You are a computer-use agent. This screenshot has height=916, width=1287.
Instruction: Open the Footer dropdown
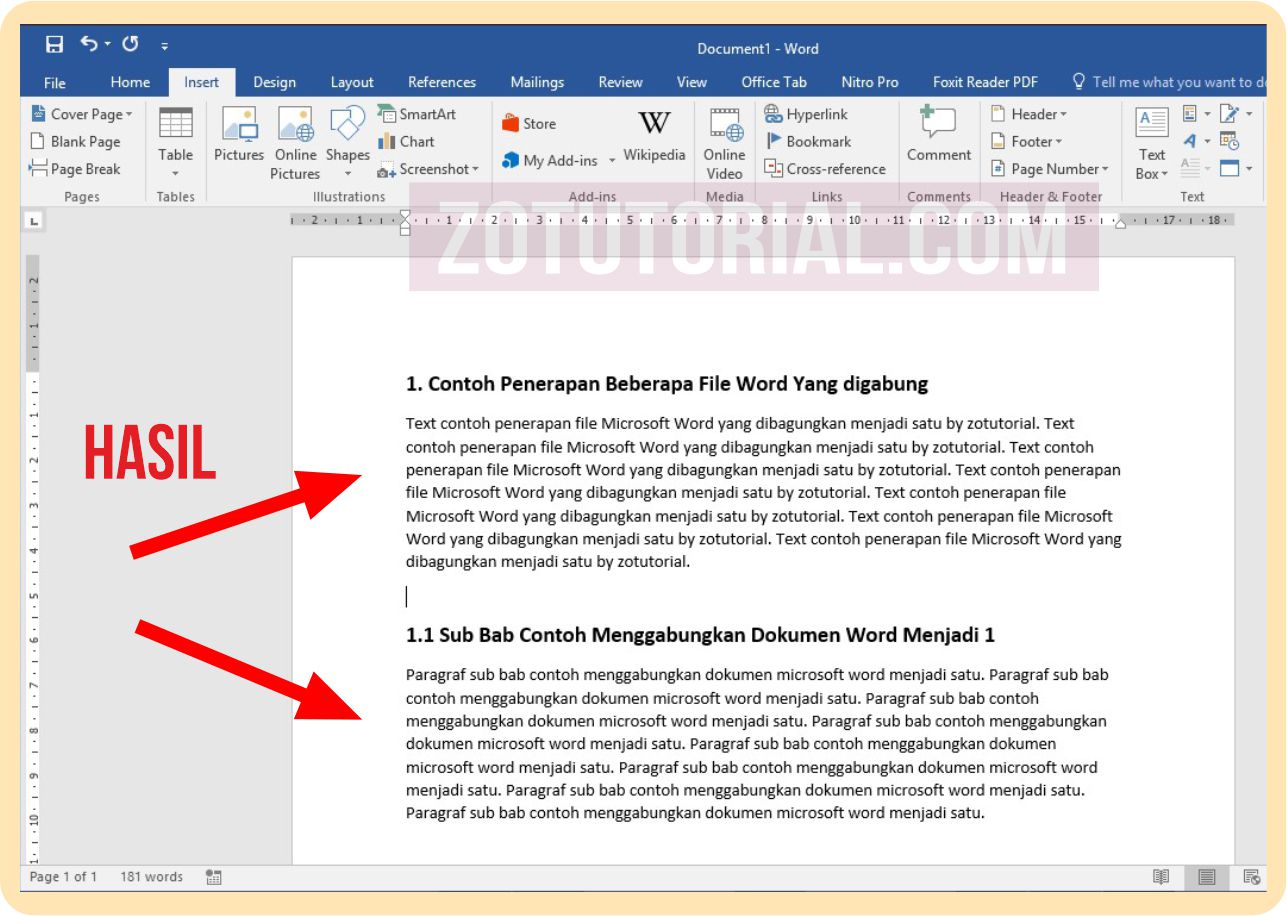pyautogui.click(x=1026, y=142)
